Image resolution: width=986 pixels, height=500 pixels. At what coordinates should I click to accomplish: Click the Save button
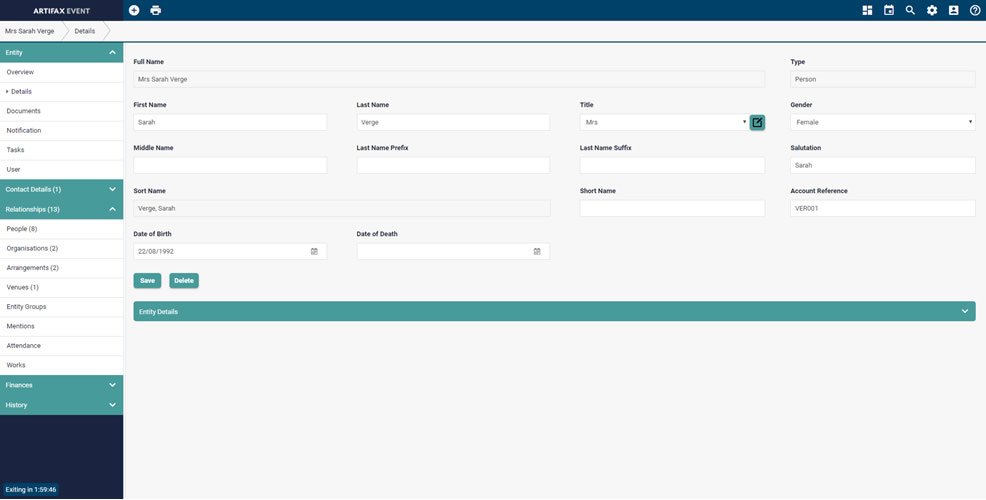(147, 281)
